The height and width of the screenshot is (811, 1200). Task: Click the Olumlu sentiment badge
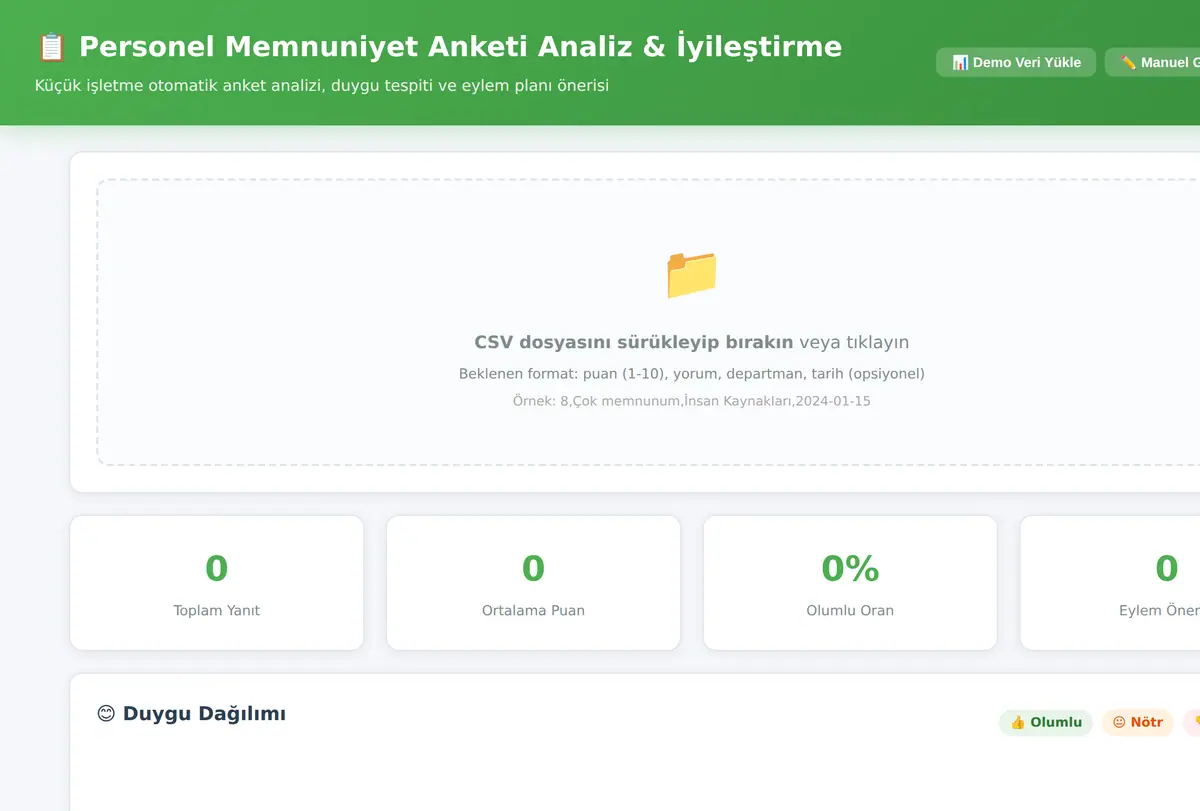pyautogui.click(x=1046, y=722)
